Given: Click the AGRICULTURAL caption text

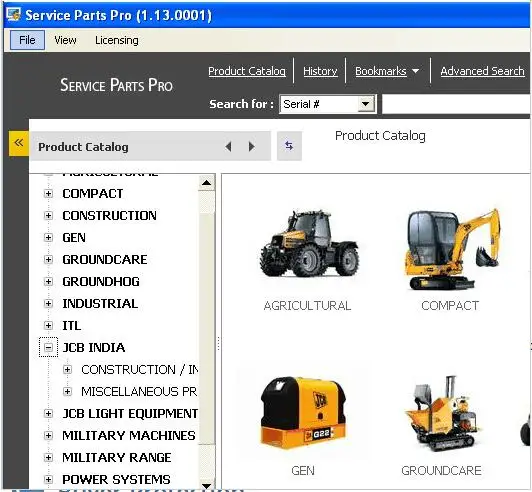Looking at the screenshot, I should (x=307, y=306).
